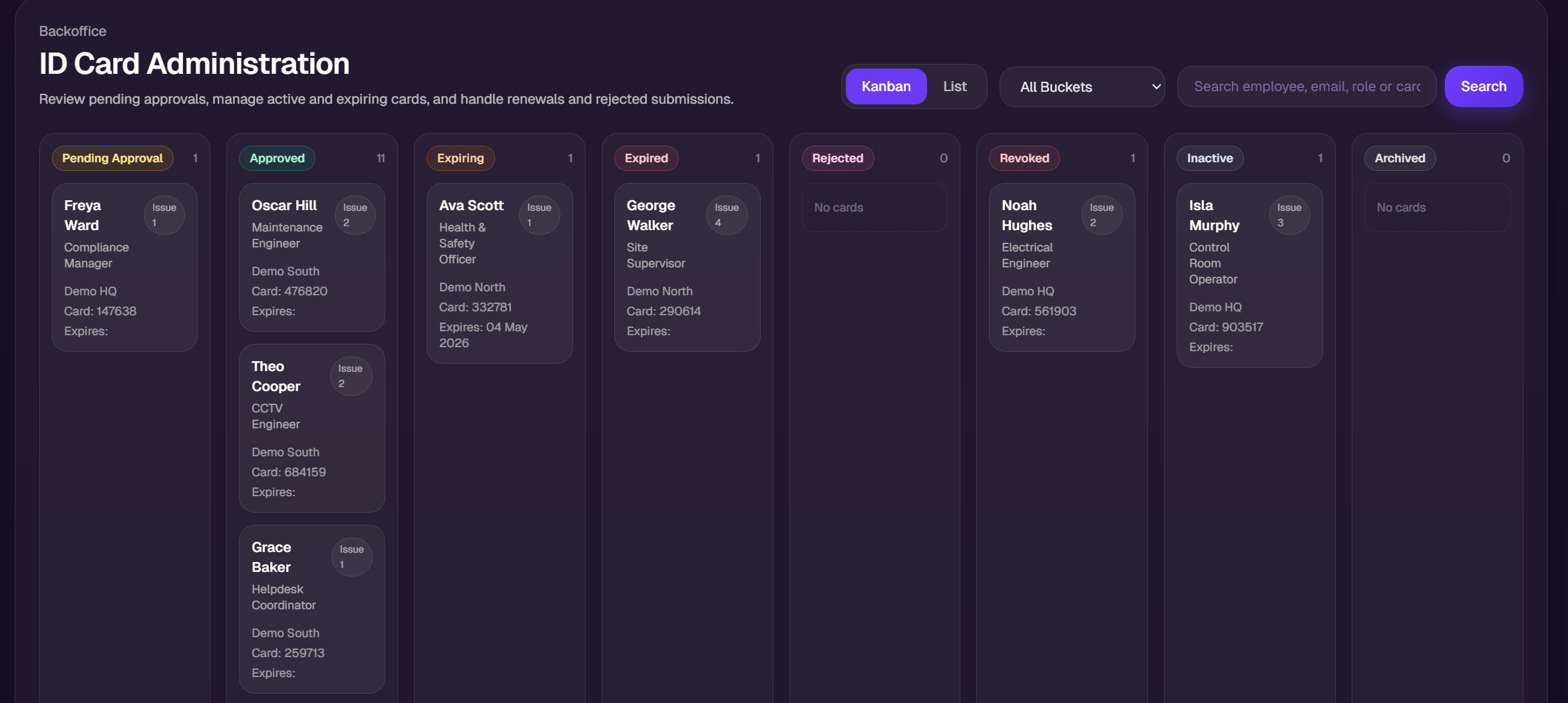Click the employee search input field
1568x703 pixels.
pos(1306,86)
